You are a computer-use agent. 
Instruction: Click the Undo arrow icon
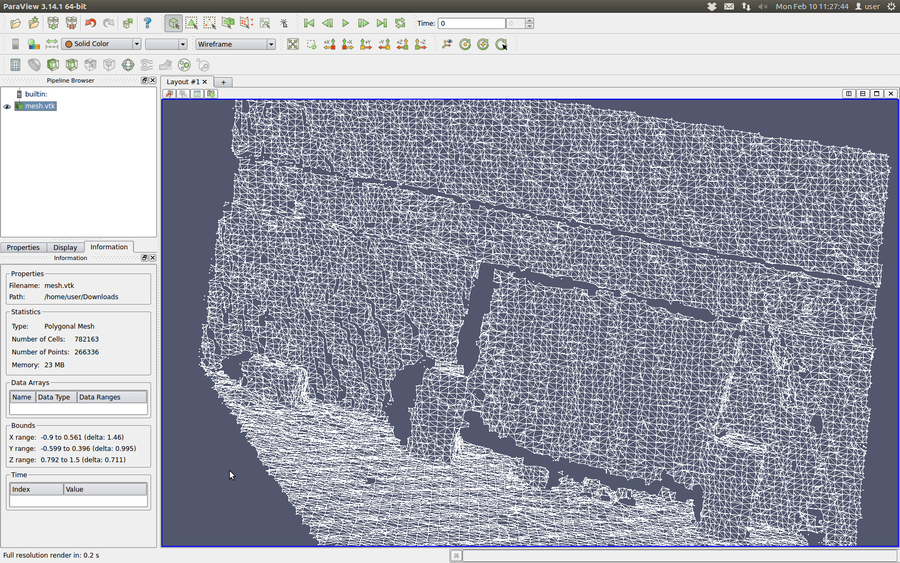click(x=90, y=23)
